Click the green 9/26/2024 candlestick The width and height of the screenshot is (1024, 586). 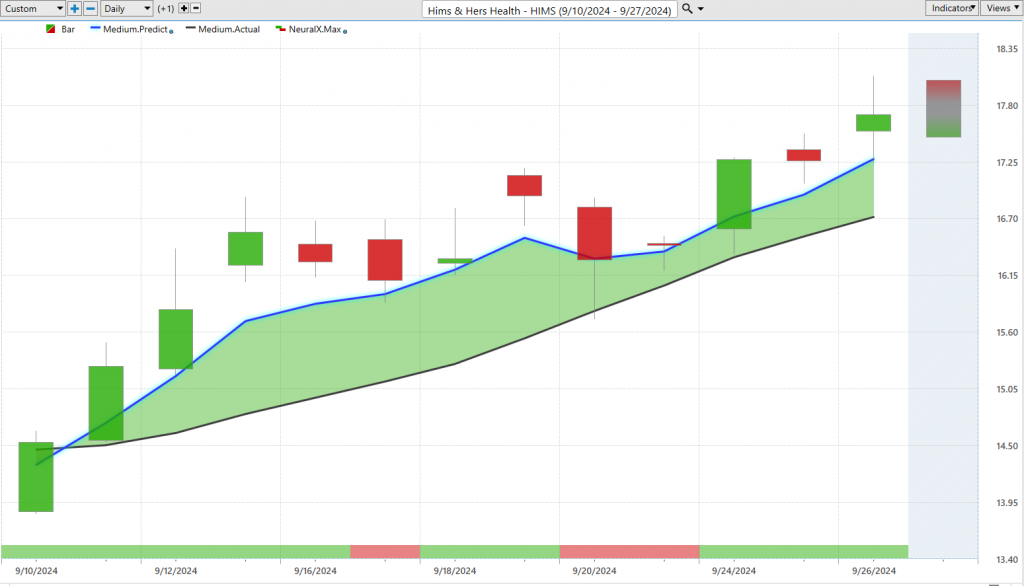click(x=873, y=123)
